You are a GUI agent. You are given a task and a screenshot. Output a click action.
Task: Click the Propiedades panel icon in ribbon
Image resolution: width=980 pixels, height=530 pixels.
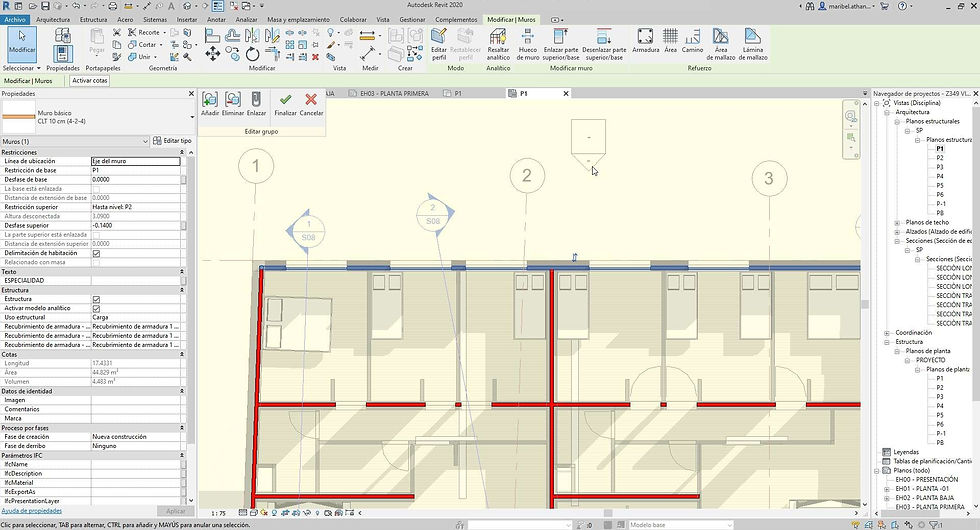tap(62, 54)
